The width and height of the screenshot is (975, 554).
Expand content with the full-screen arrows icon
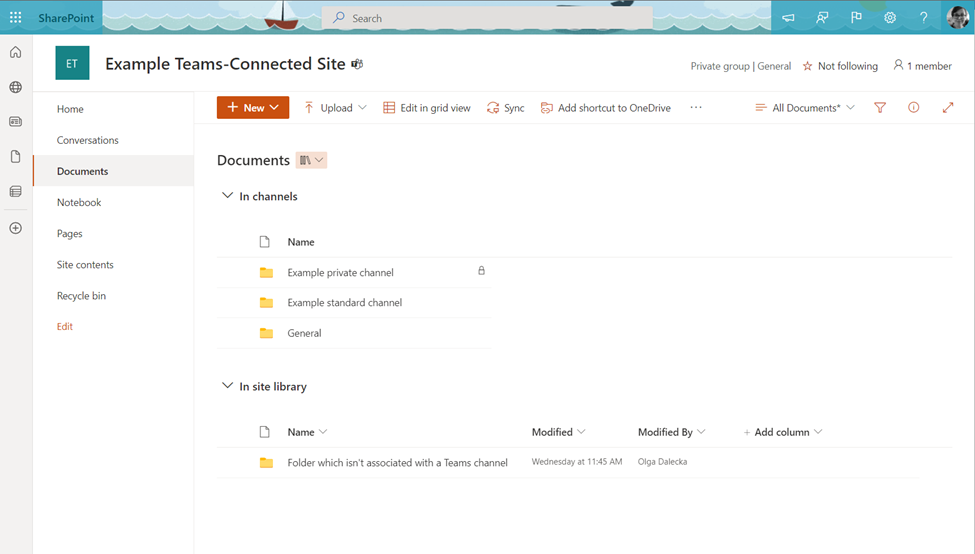[948, 108]
